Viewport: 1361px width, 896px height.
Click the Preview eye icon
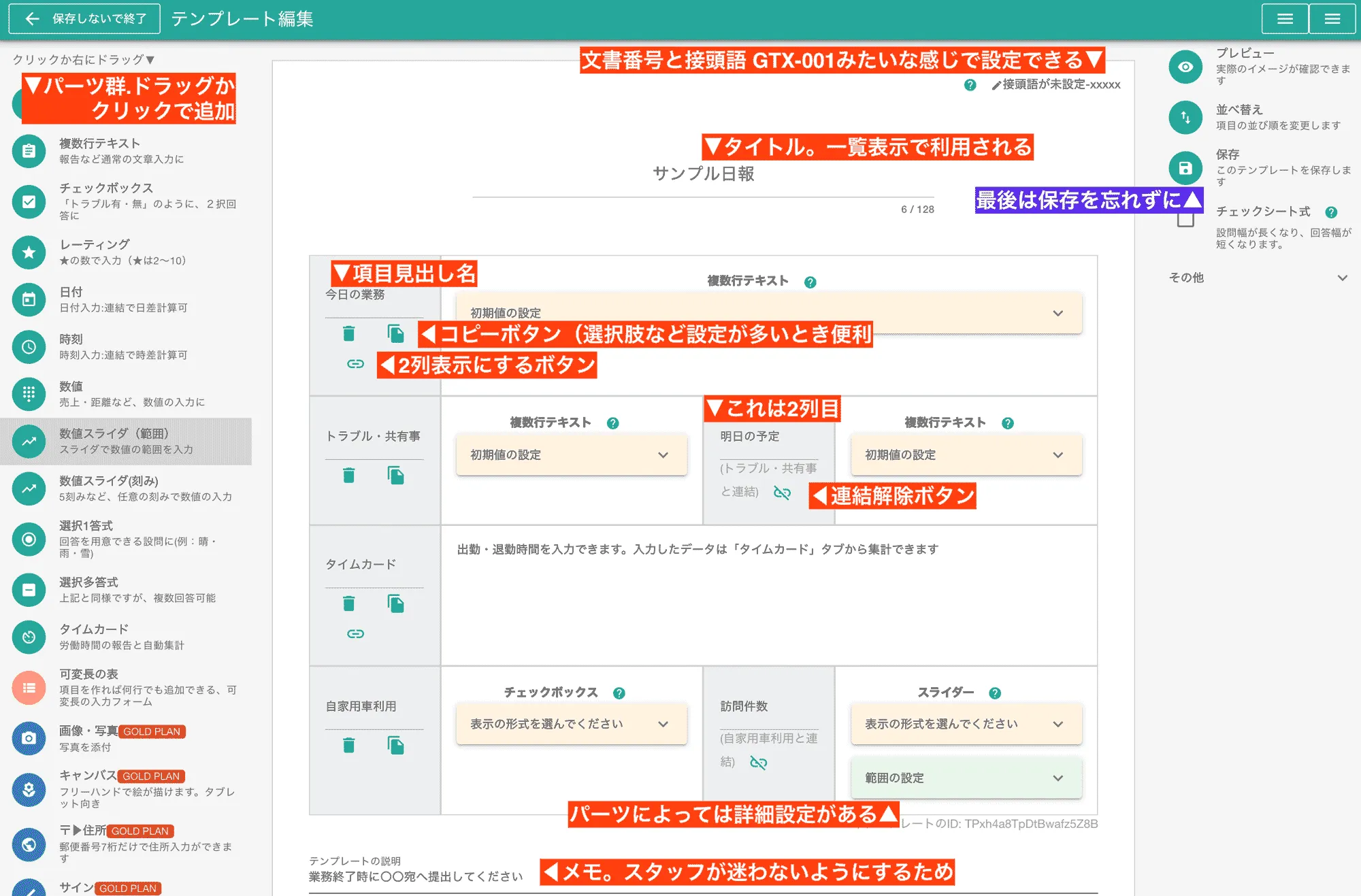1185,67
